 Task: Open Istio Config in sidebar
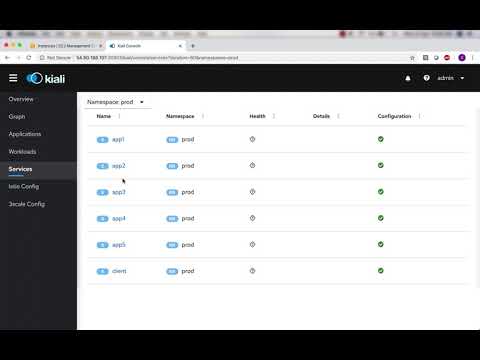pyautogui.click(x=24, y=187)
